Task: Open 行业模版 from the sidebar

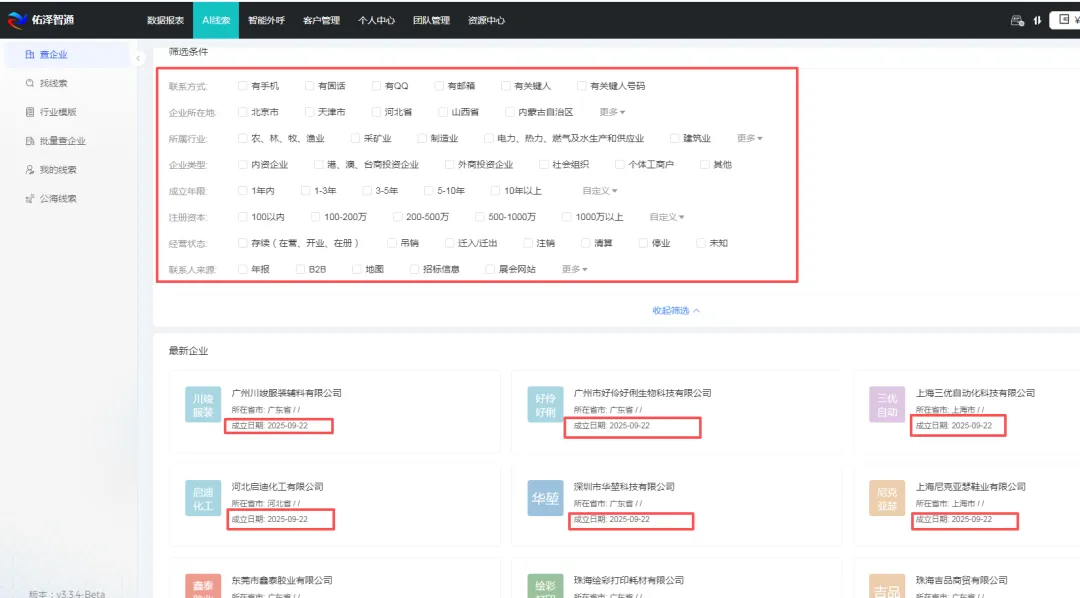Action: coord(56,110)
